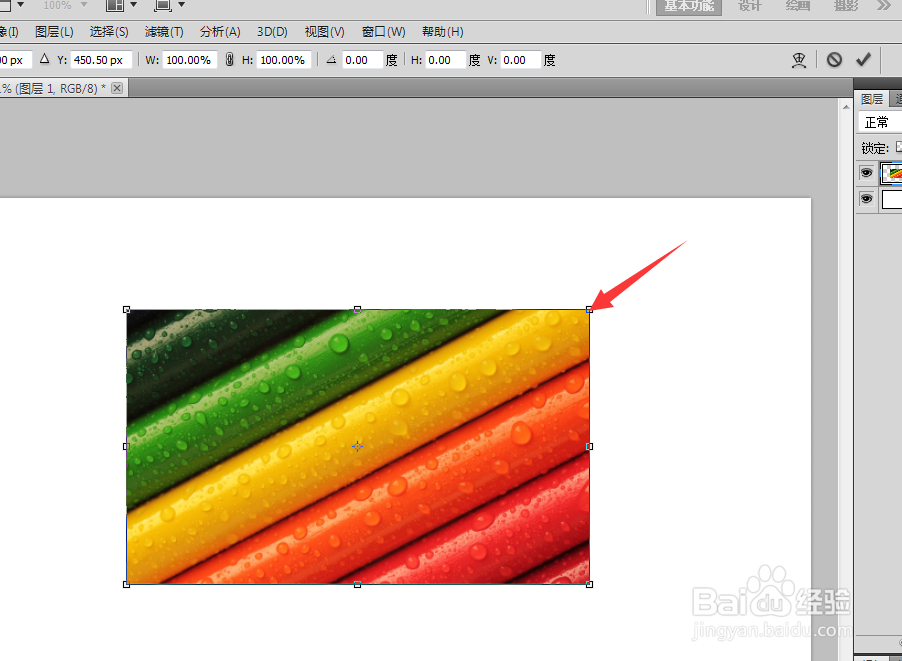Click the right-middle transform handle
This screenshot has width=902, height=661.
[589, 446]
